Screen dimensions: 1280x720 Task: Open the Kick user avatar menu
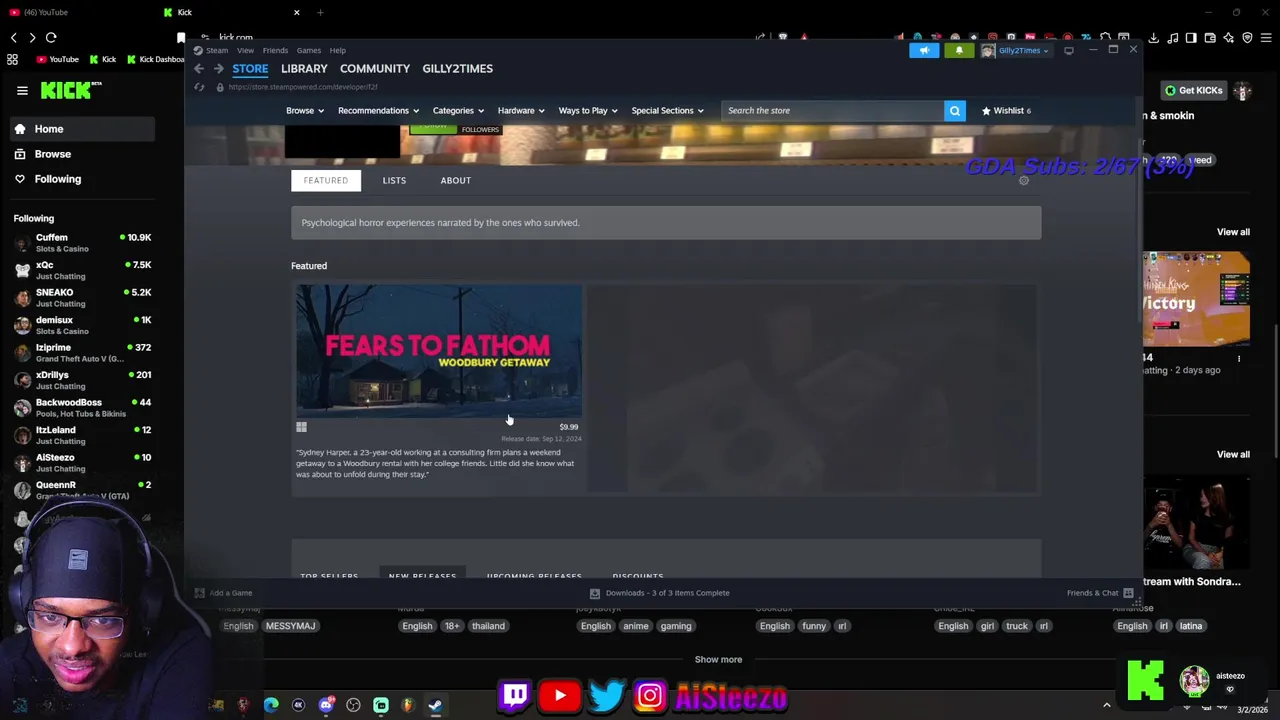click(x=1242, y=91)
